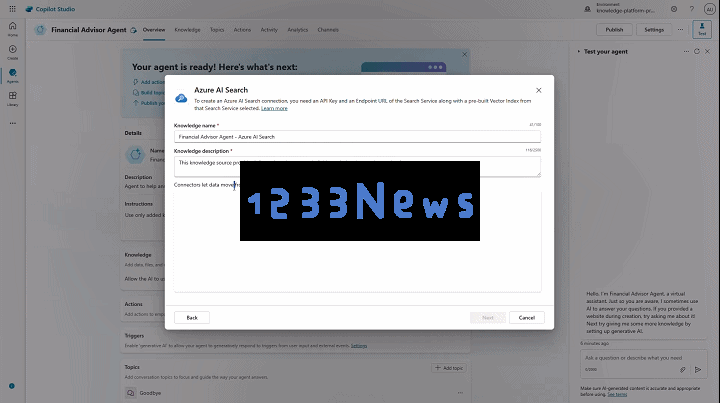
Task: Open the Goodbye topic
Action: pyautogui.click(x=150, y=393)
